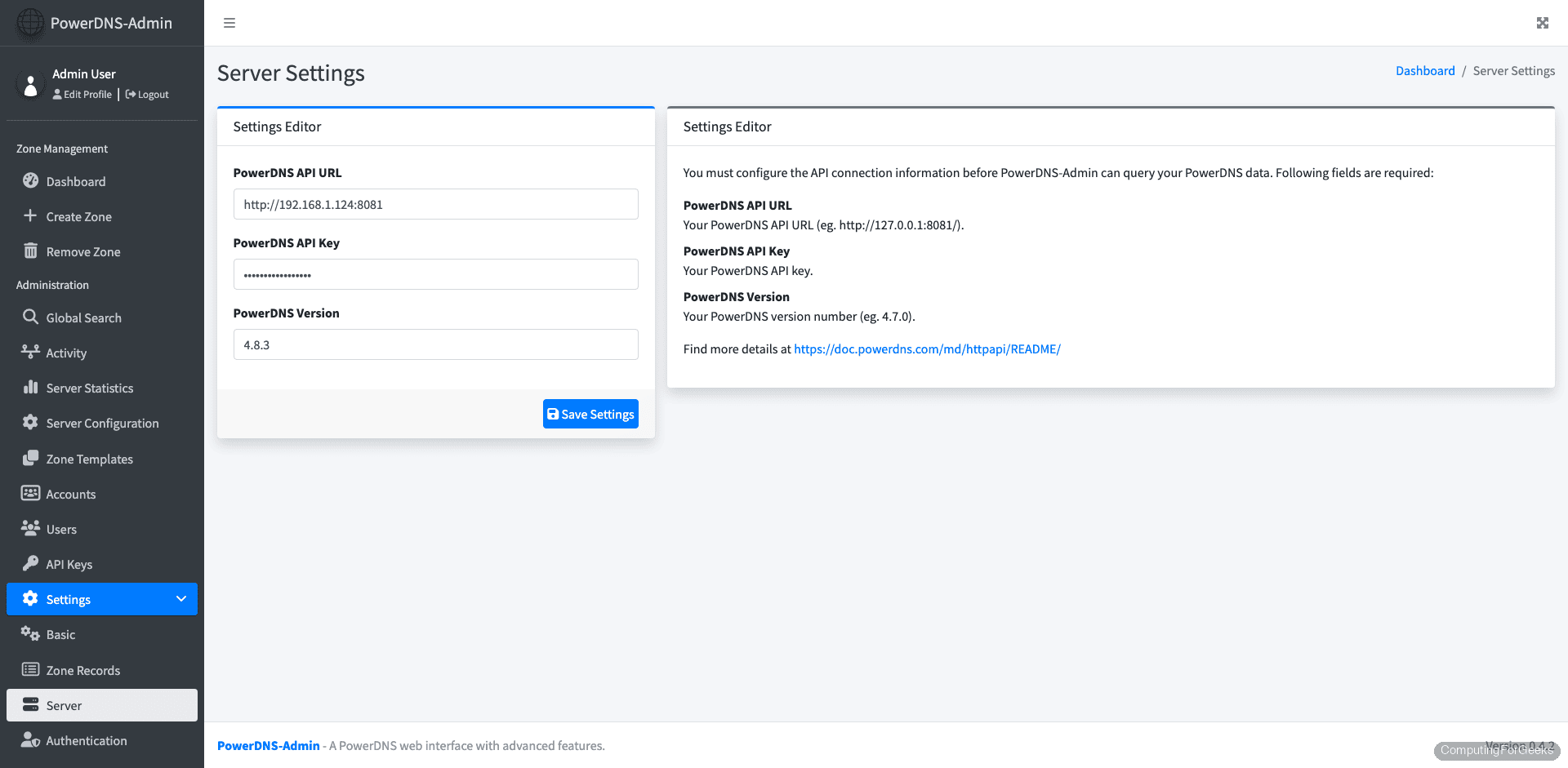This screenshot has width=1568, height=768.
Task: Click the Save Settings button
Action: point(590,414)
